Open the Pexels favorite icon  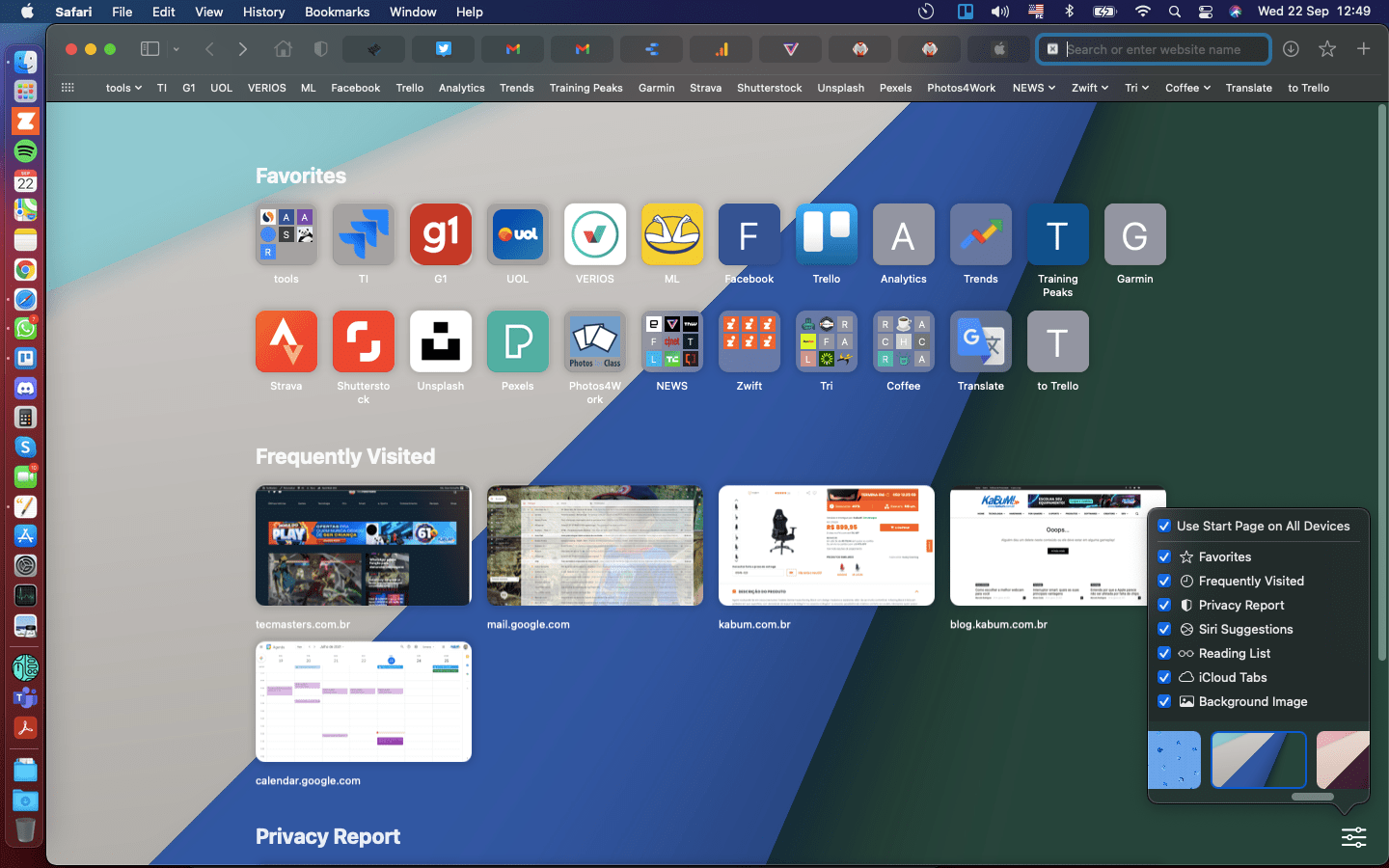518,341
